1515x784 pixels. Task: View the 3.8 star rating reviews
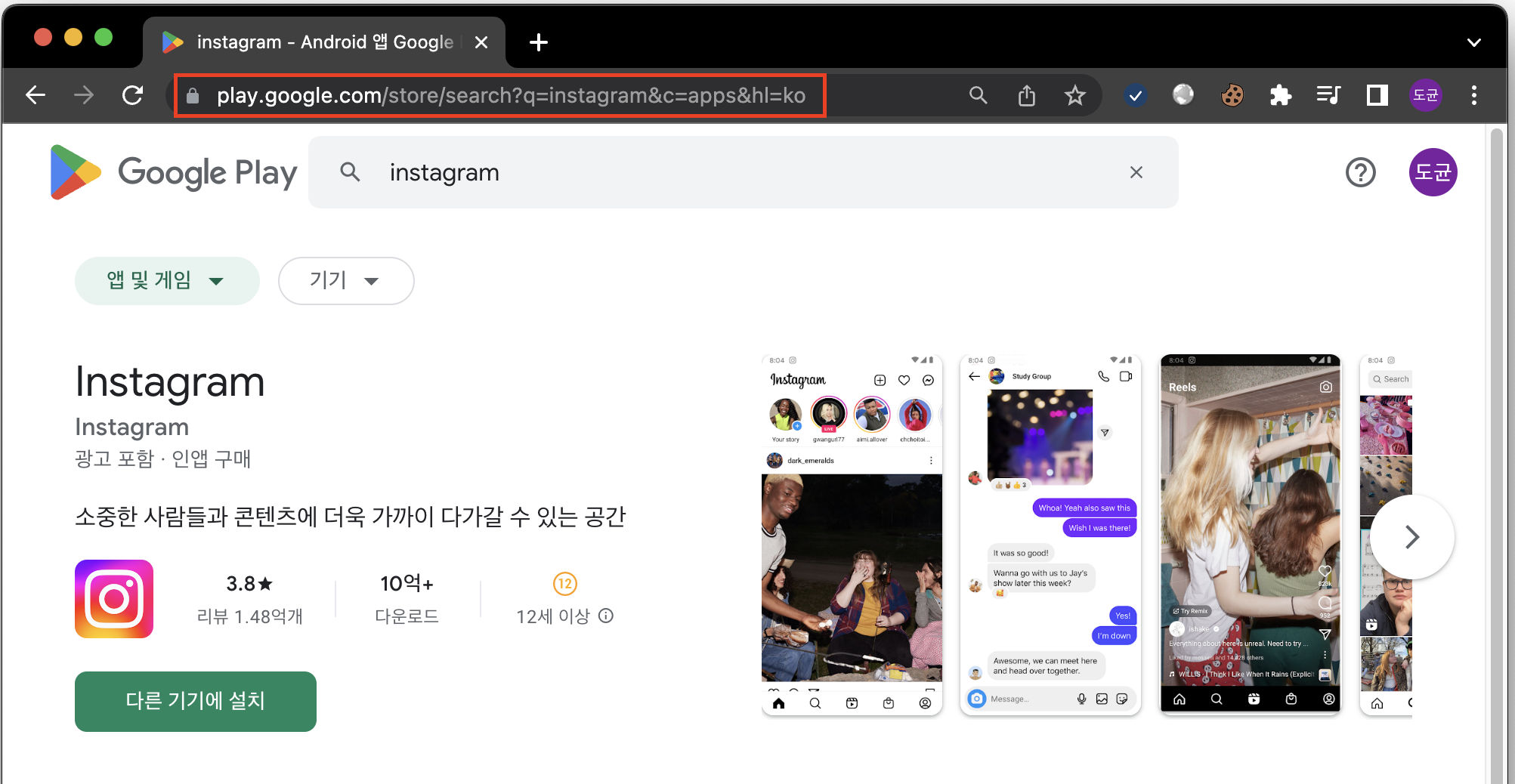pos(249,584)
